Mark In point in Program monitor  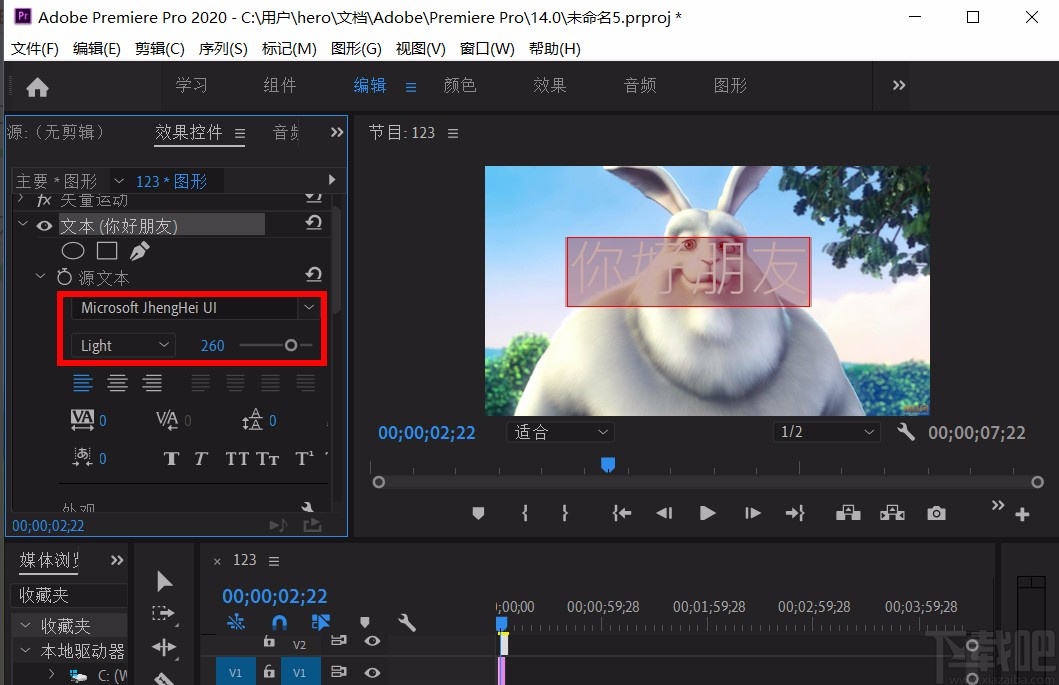point(525,513)
